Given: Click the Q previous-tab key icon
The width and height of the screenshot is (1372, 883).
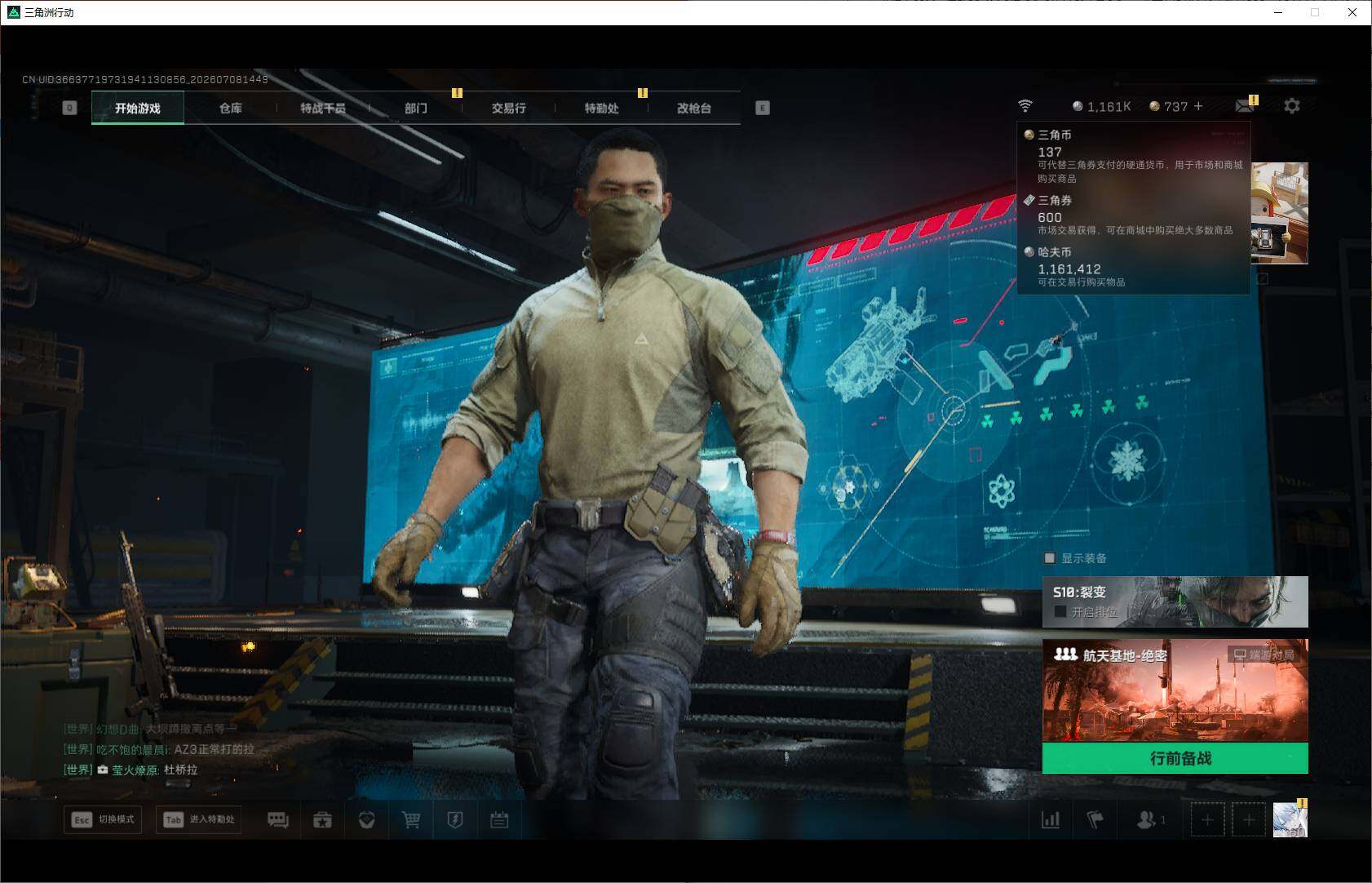Looking at the screenshot, I should 70,108.
